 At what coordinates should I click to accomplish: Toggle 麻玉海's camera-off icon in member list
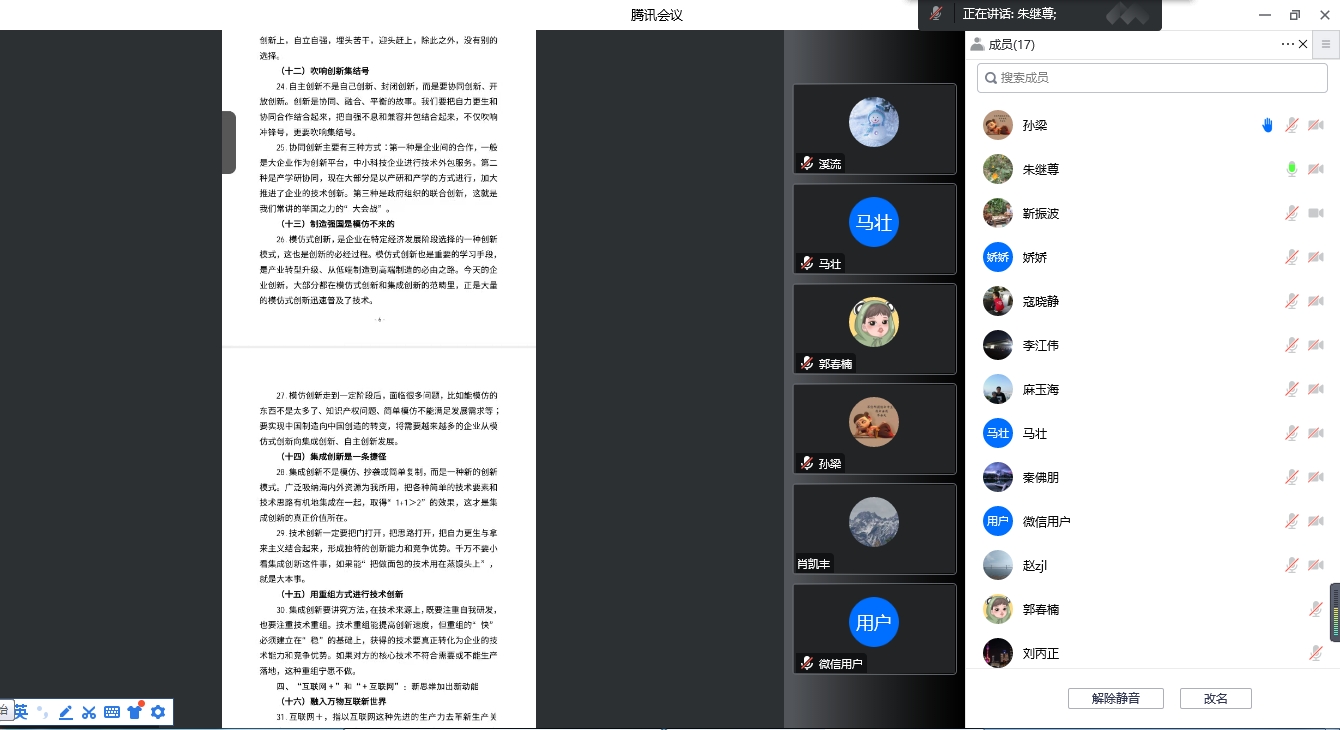pos(1316,389)
